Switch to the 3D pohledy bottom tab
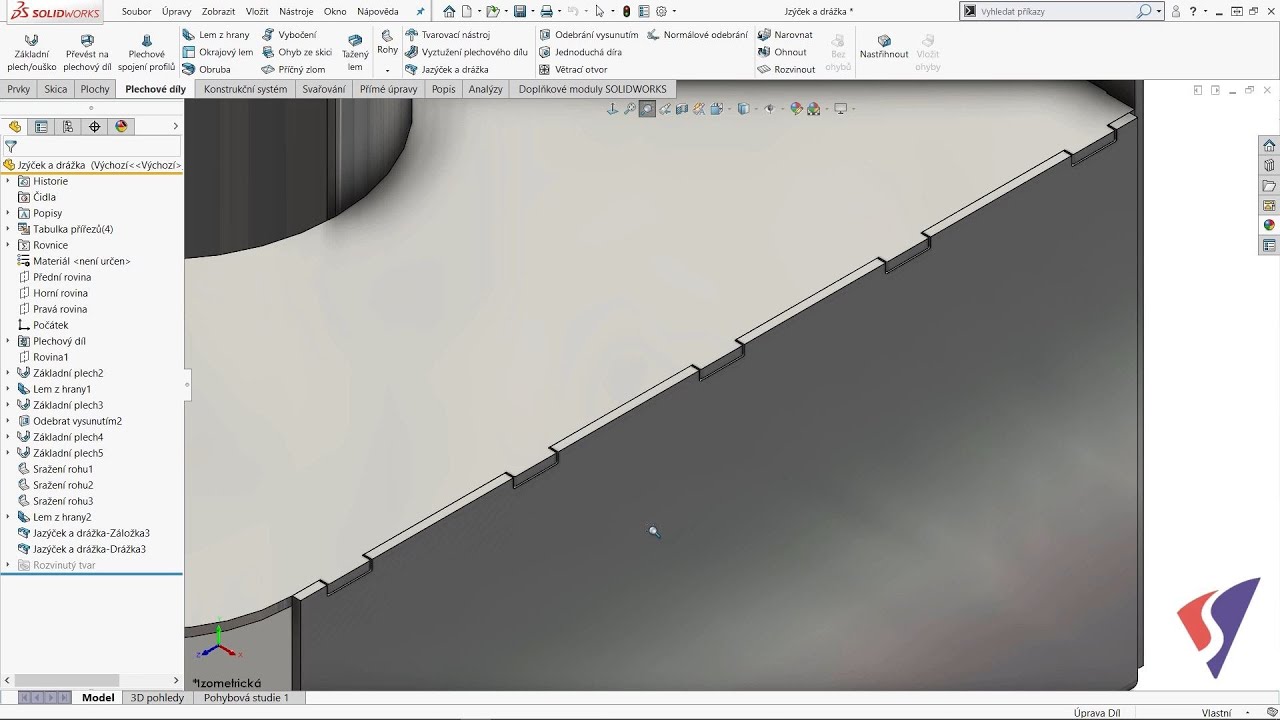The height and width of the screenshot is (720, 1280). (158, 698)
